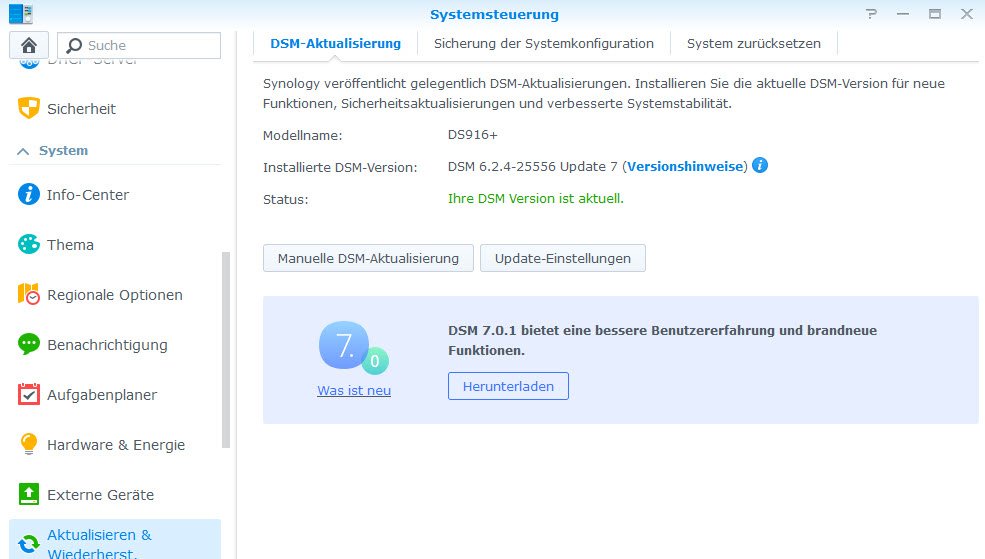The image size is (985, 559).
Task: Click status Ihre DSM Version ist aktuell.
Action: (x=536, y=198)
